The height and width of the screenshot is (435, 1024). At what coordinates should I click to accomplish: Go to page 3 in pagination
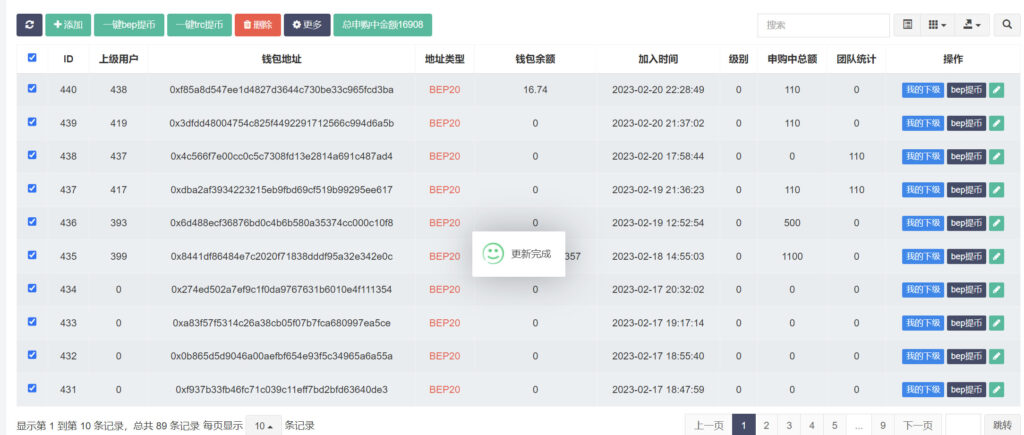(x=788, y=425)
